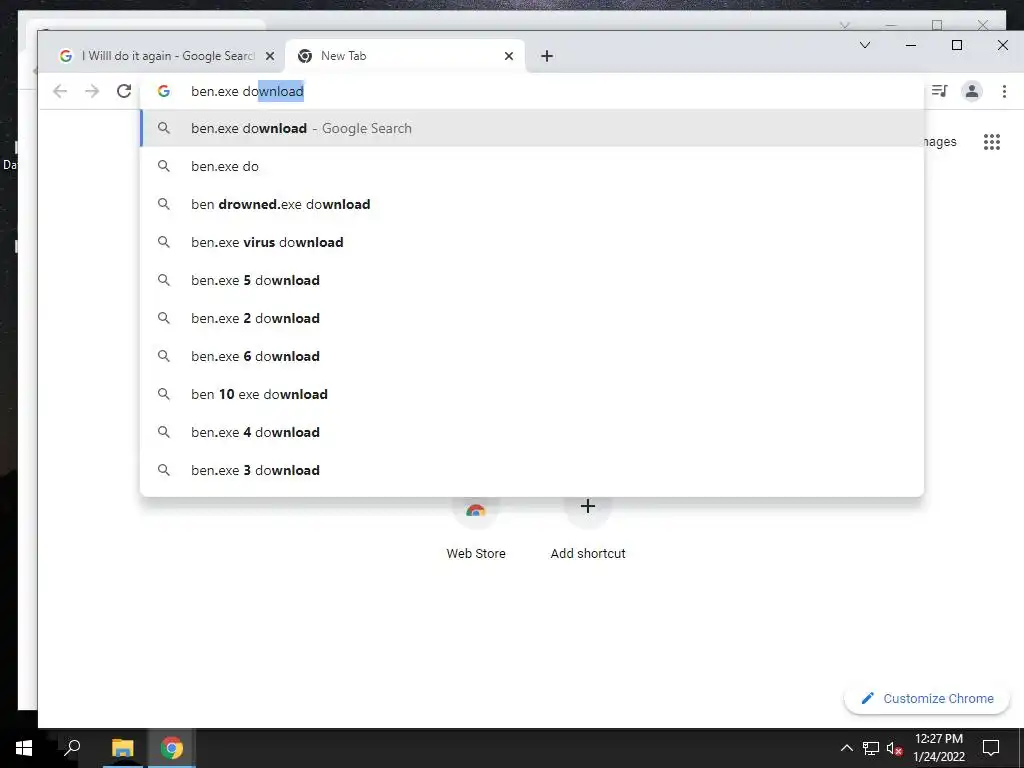
Task: Click search icon beside 'ben 10 exe download'
Action: [x=164, y=394]
